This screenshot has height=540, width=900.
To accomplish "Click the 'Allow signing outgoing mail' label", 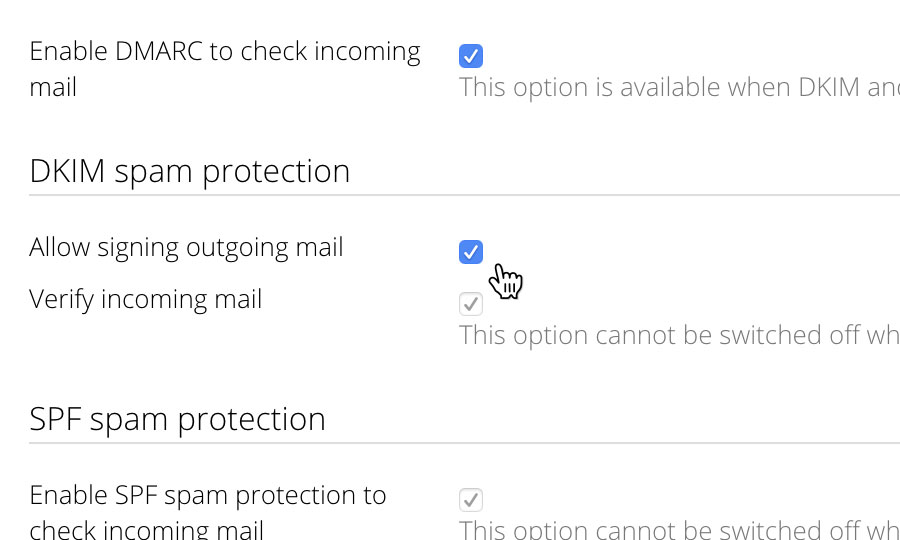I will [x=186, y=248].
